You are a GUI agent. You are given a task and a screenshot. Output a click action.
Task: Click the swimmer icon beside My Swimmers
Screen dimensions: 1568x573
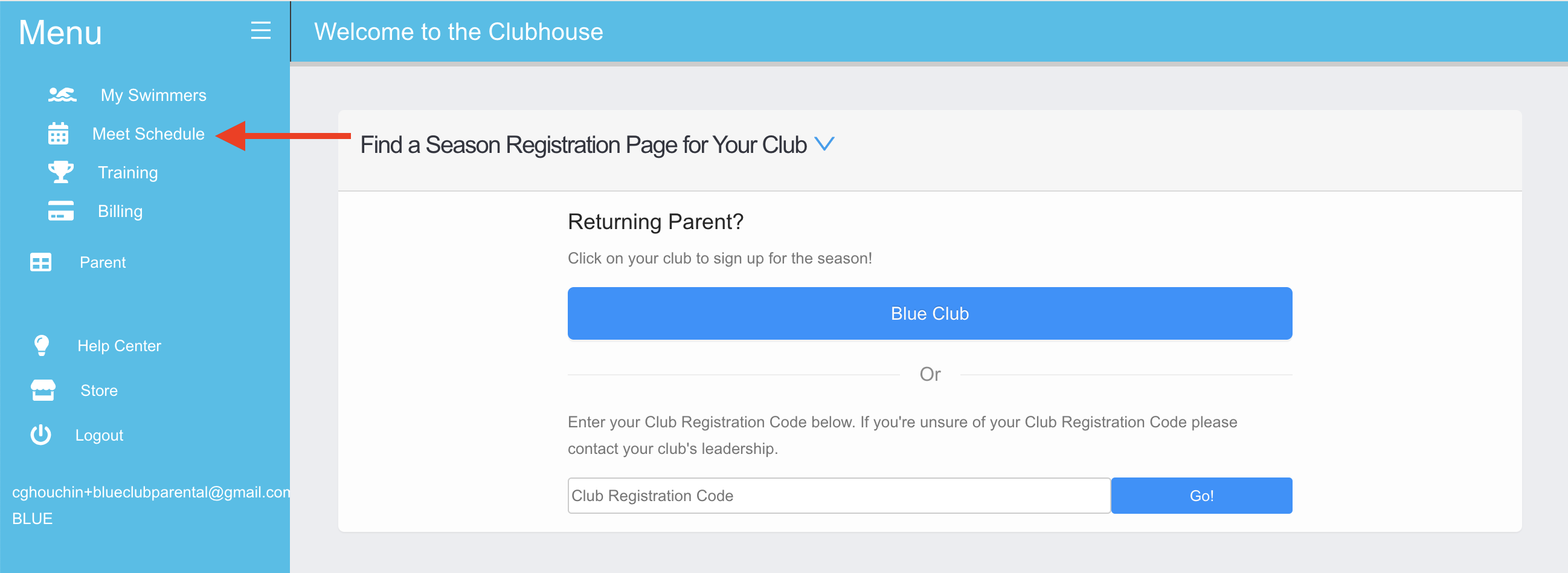click(x=62, y=95)
